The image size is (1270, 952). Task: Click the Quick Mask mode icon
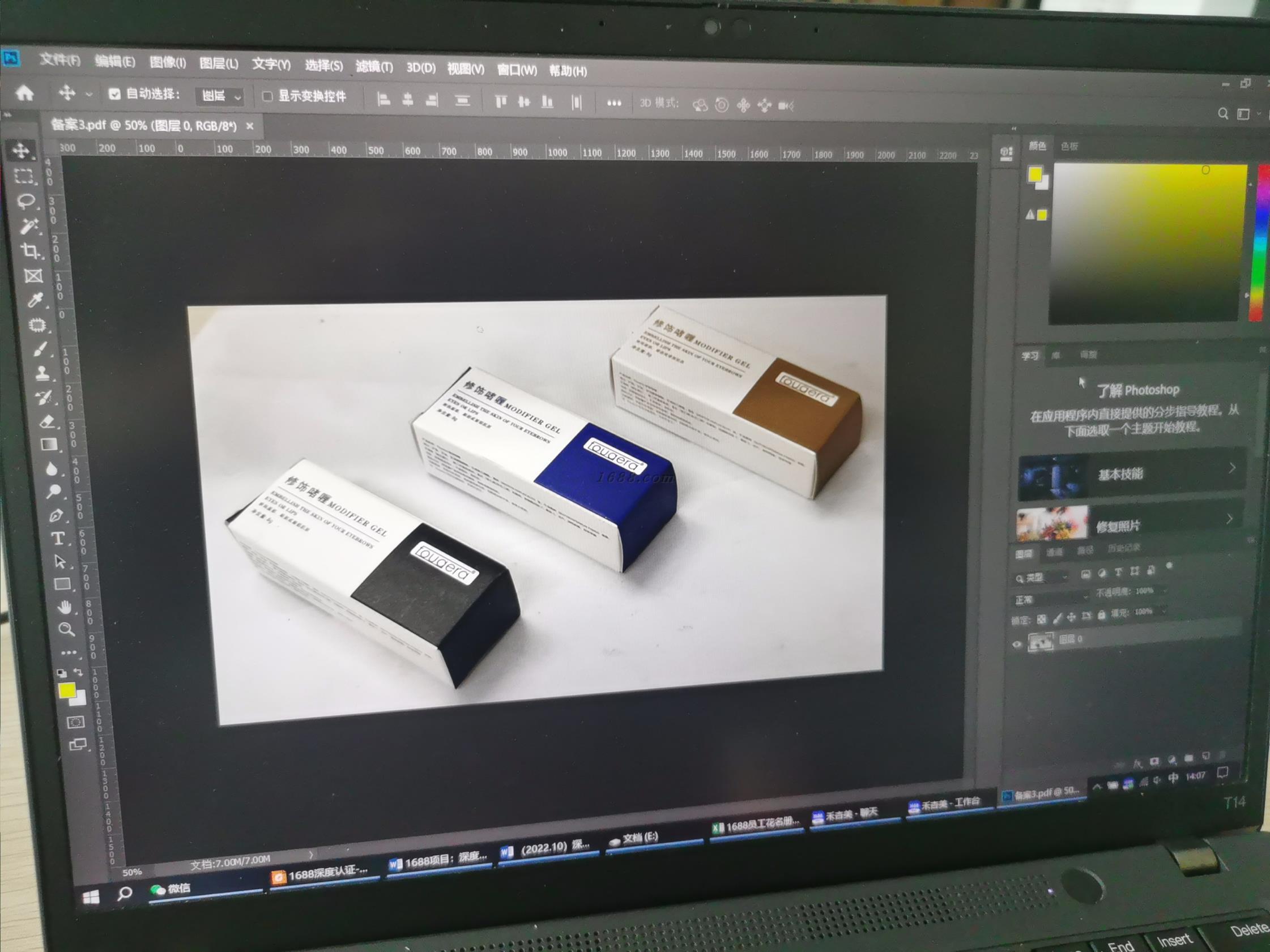pos(75,722)
